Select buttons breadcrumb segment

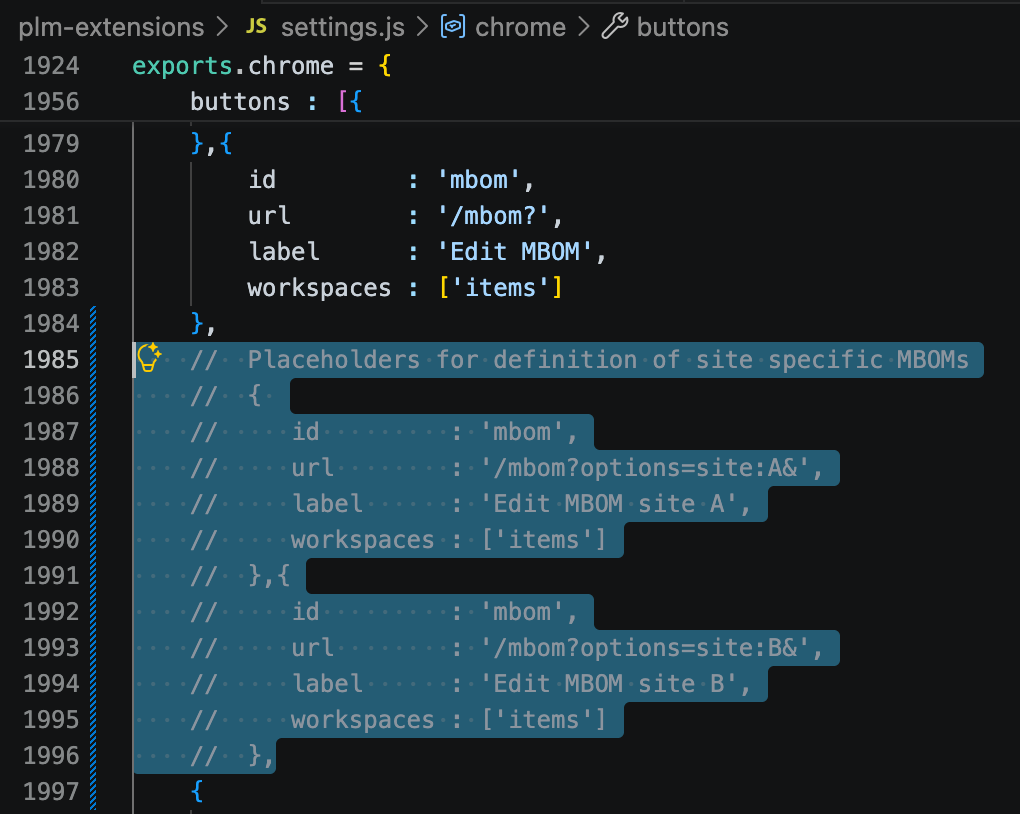682,27
